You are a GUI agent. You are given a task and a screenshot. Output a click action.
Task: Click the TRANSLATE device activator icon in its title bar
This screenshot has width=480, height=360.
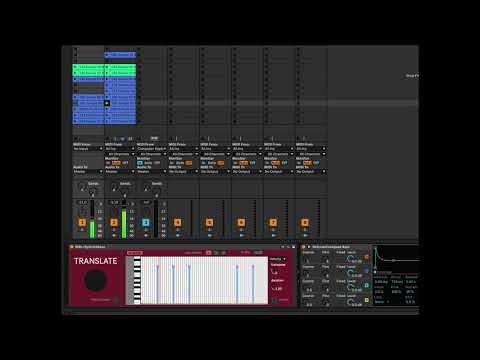[x=71, y=247]
